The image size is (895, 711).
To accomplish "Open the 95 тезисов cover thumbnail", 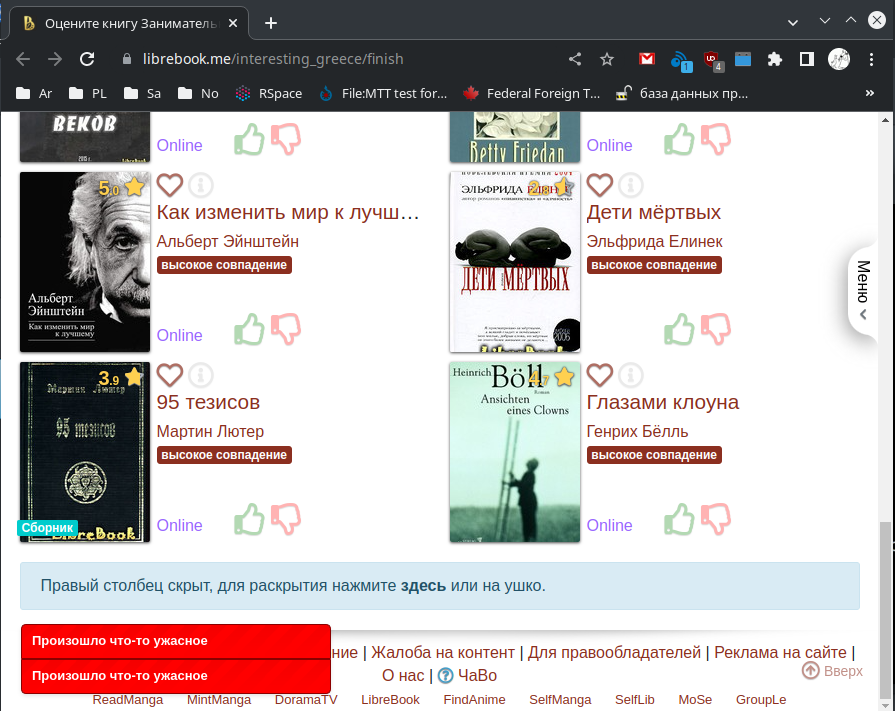I will tap(85, 452).
